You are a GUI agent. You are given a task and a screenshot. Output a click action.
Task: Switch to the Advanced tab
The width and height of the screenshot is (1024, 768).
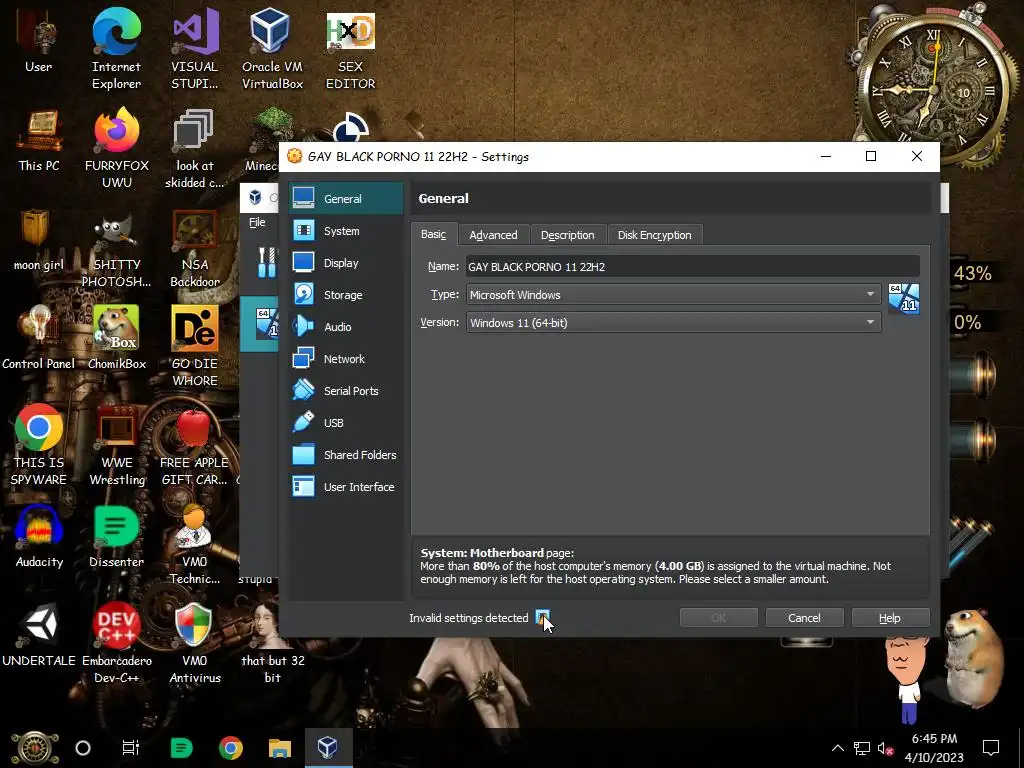tap(493, 234)
